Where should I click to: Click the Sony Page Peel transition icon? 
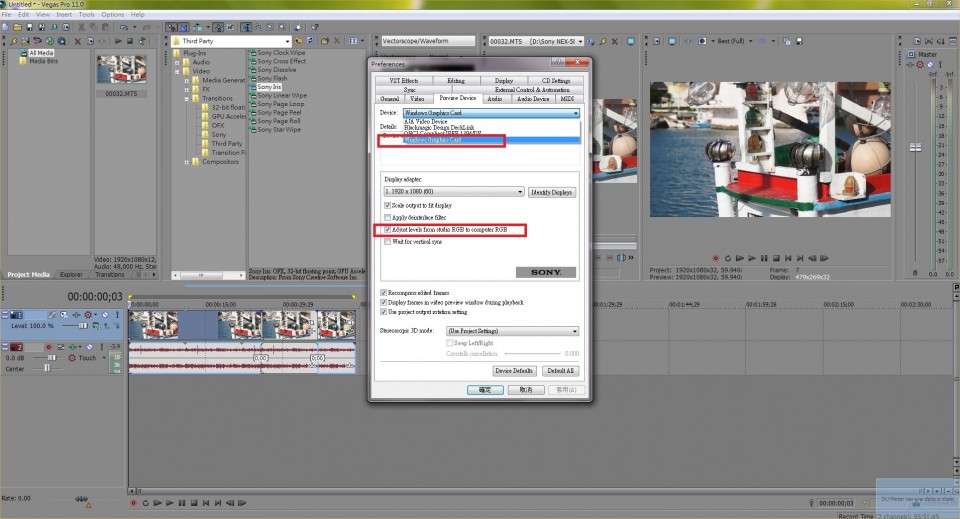click(x=252, y=112)
